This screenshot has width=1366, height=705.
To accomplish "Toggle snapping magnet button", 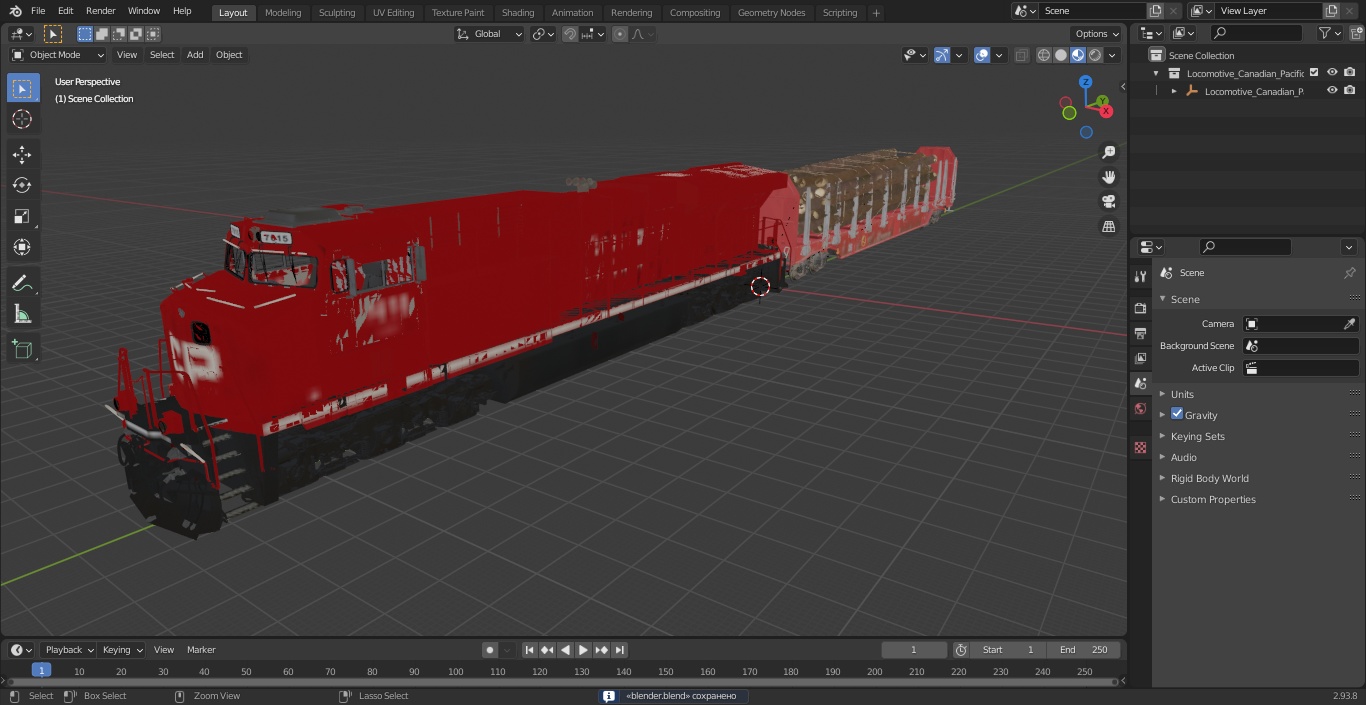I will (570, 34).
